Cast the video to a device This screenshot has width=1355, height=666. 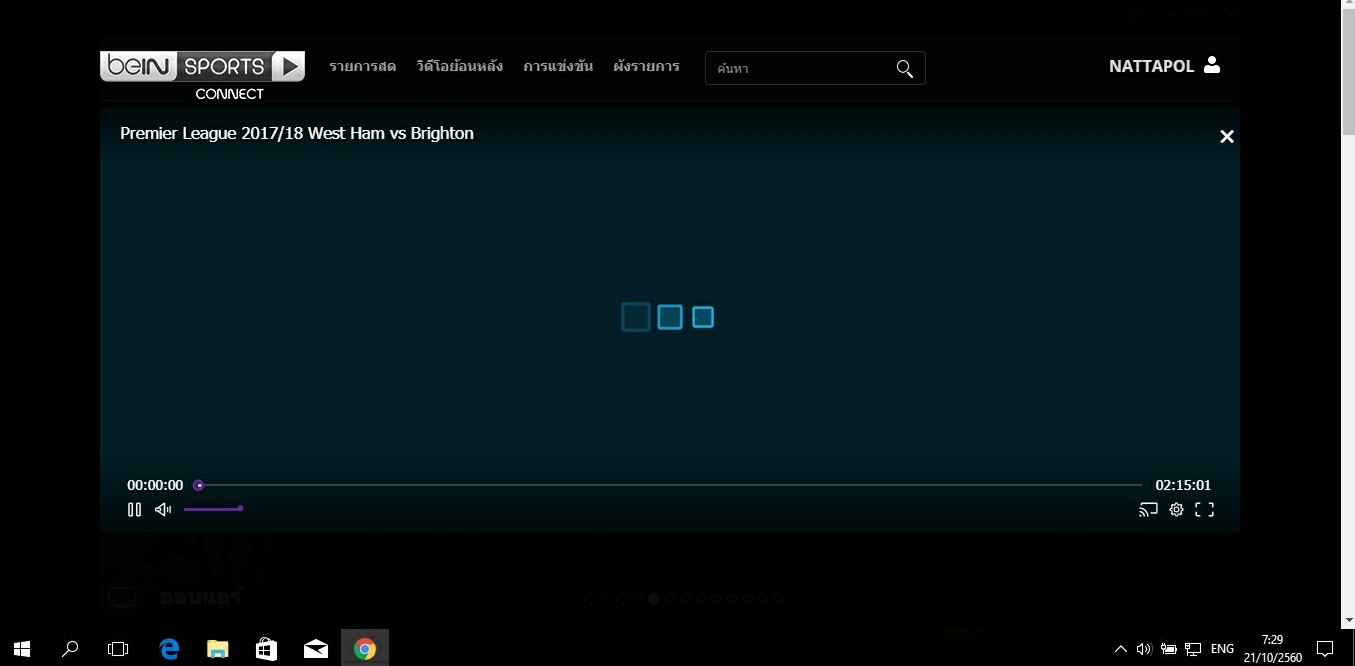click(x=1148, y=509)
